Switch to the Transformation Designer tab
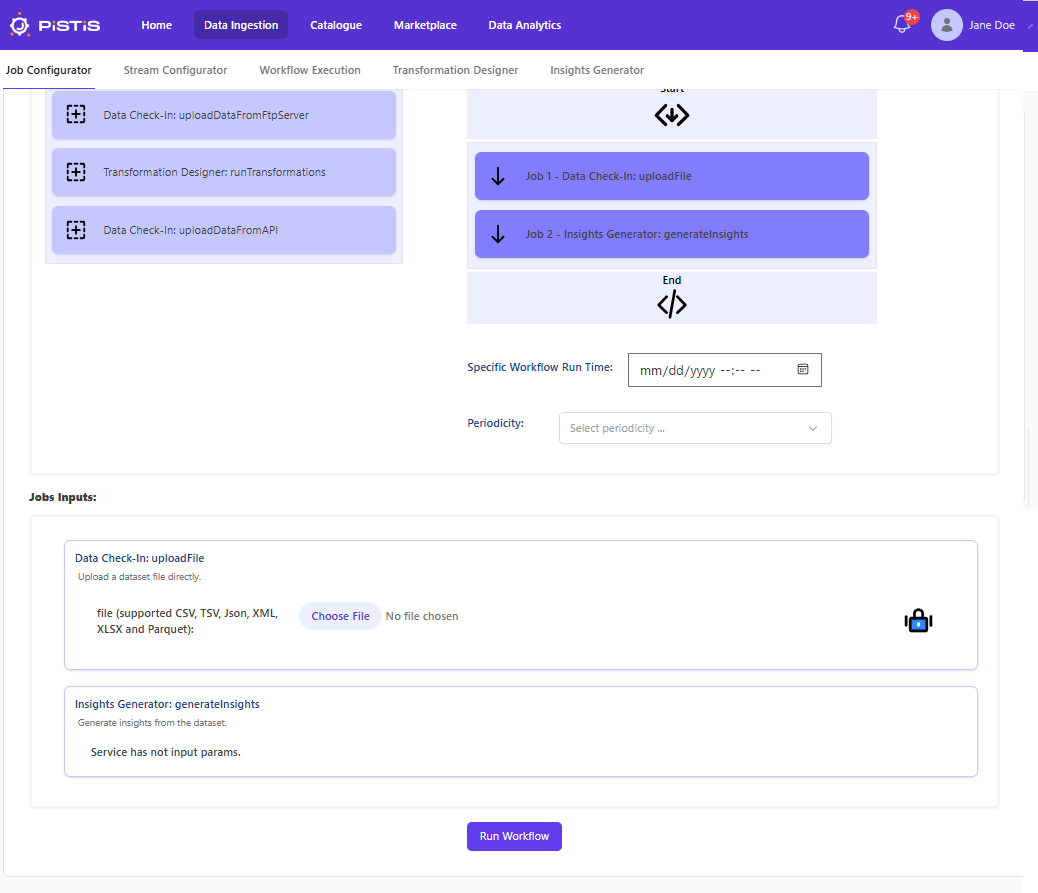The image size is (1038, 893). (x=455, y=70)
